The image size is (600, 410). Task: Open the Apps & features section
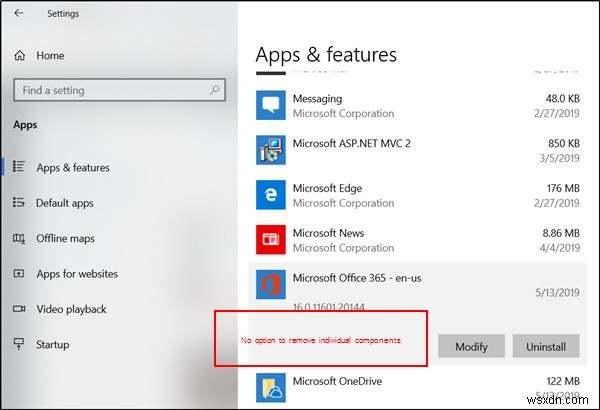click(x=73, y=168)
